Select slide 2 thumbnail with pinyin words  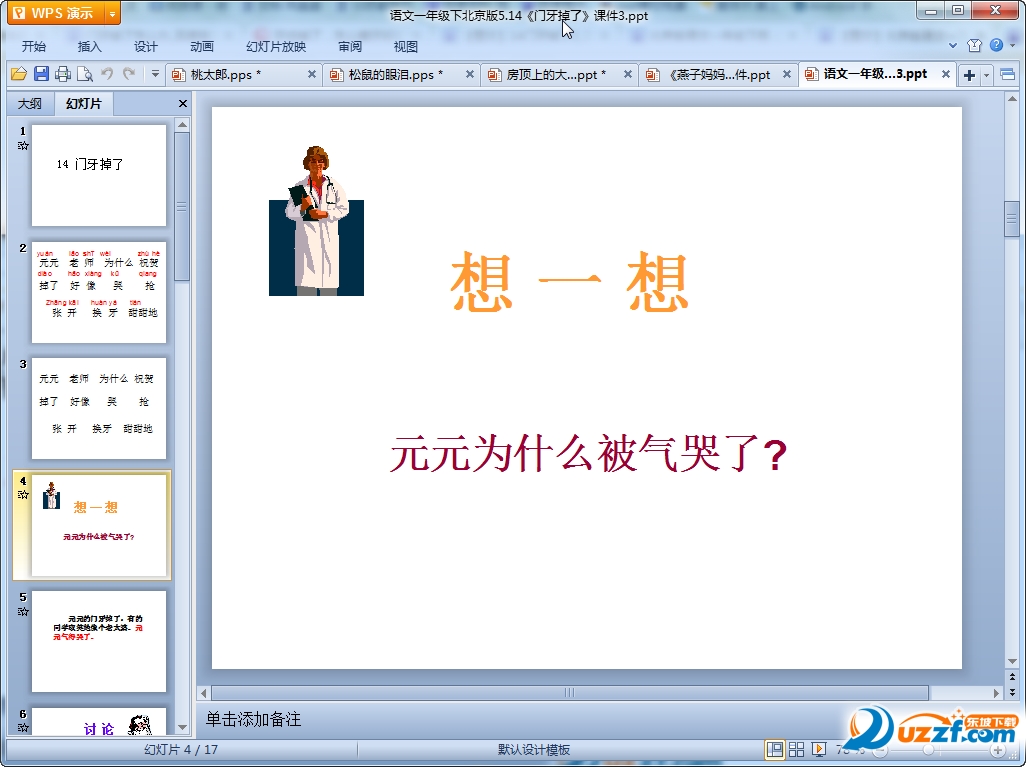pos(99,292)
